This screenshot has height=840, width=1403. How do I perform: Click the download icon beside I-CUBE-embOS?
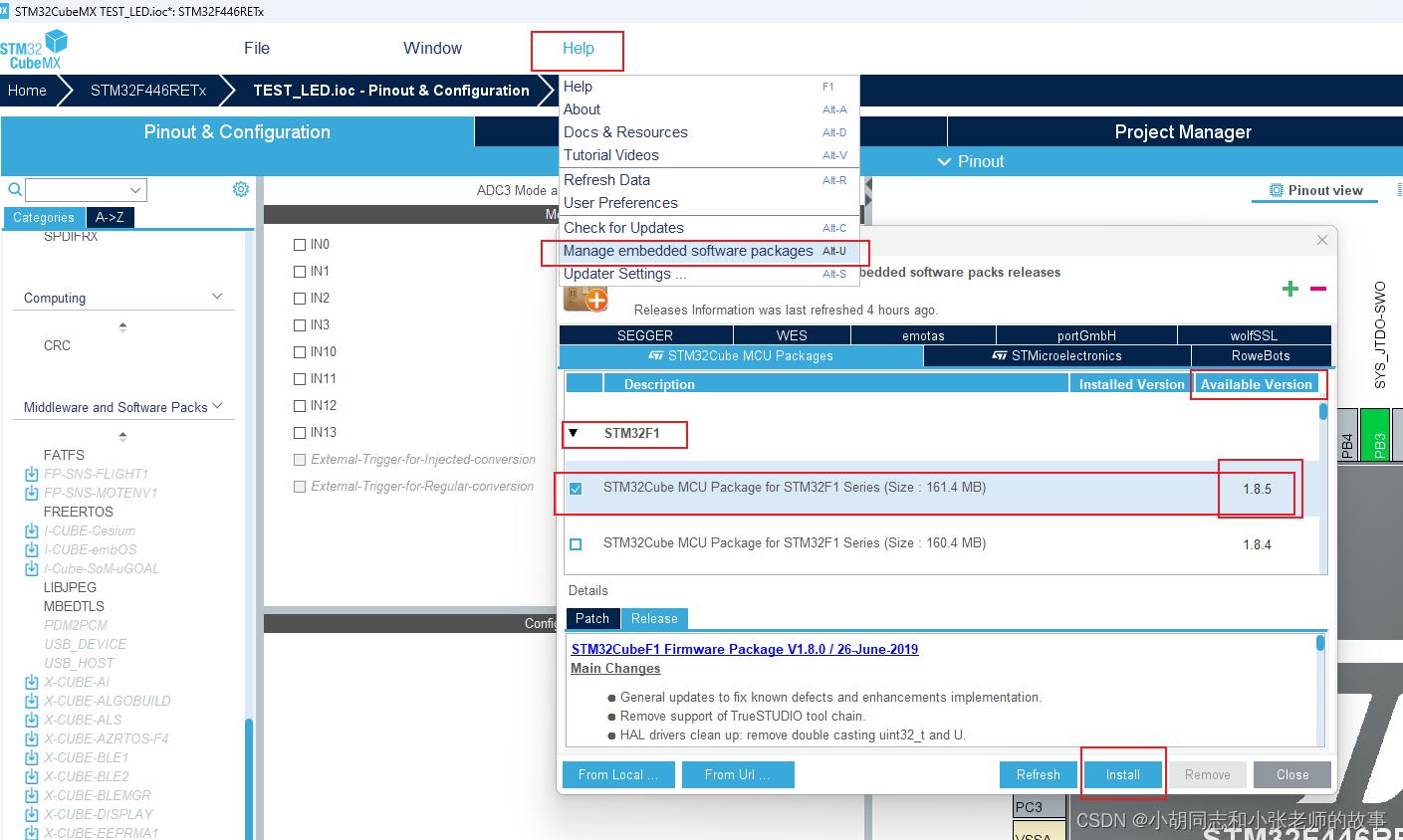click(32, 549)
